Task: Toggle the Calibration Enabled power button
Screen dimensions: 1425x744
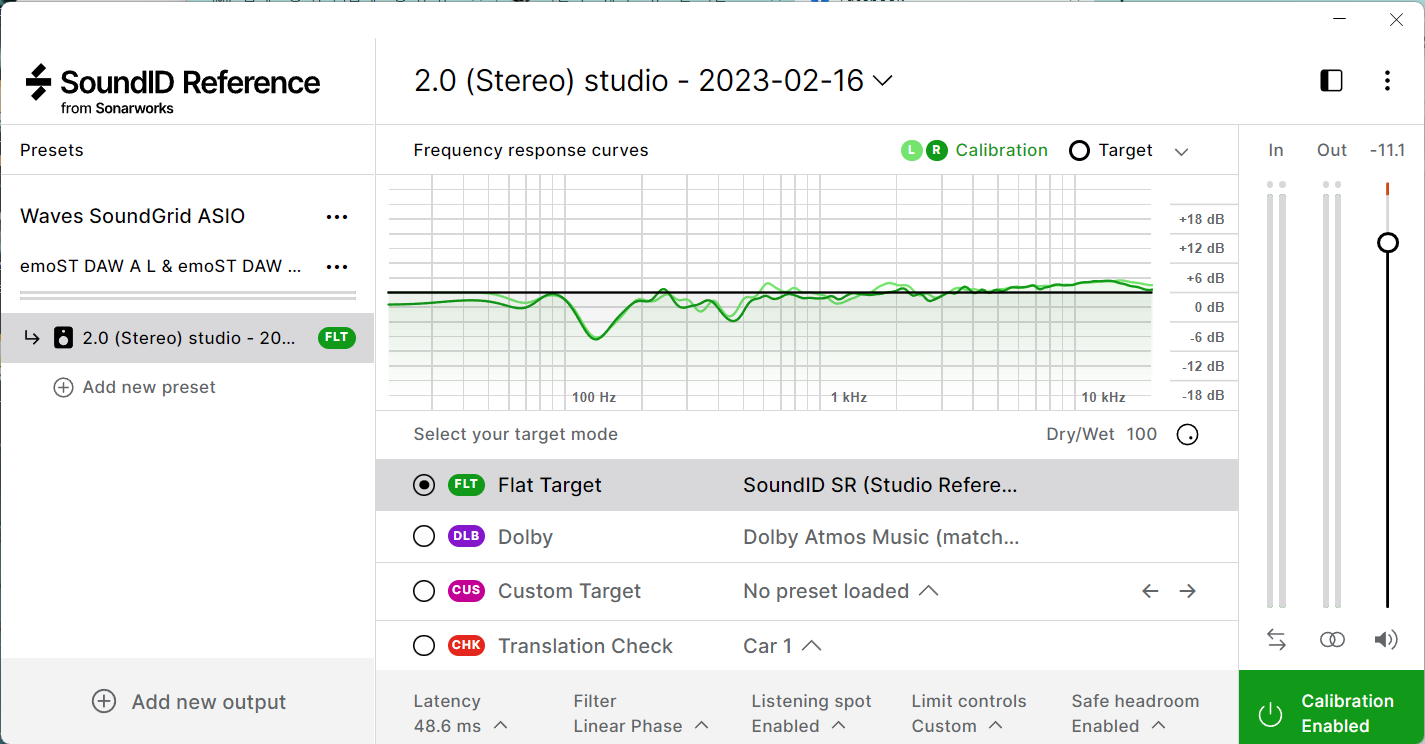Action: 1270,714
